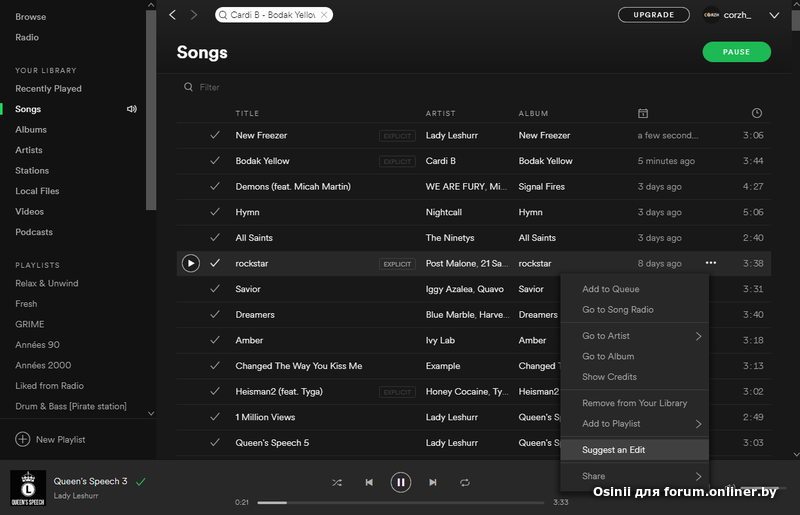Toggle saved checkmark for Amber
This screenshot has width=800, height=515.
pos(215,339)
